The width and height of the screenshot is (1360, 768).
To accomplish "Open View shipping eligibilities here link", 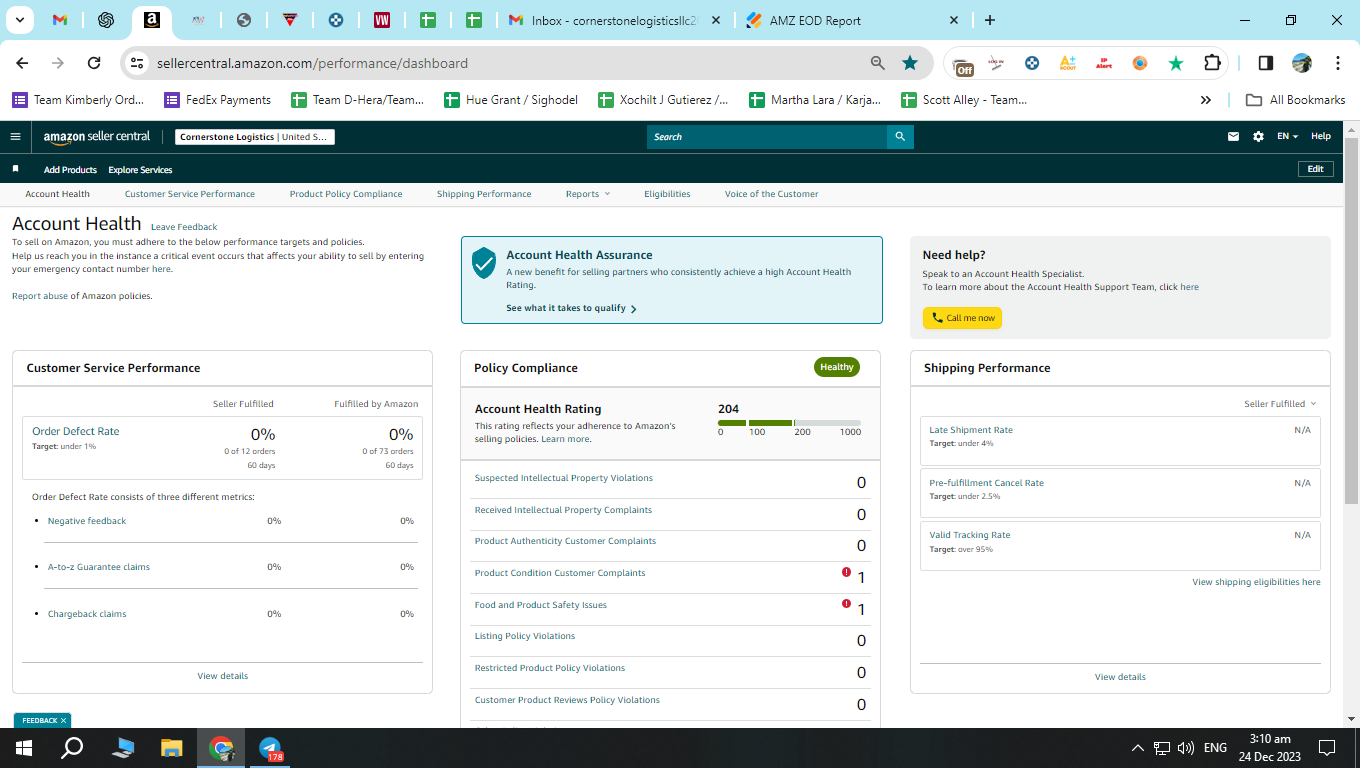I will coord(1256,582).
